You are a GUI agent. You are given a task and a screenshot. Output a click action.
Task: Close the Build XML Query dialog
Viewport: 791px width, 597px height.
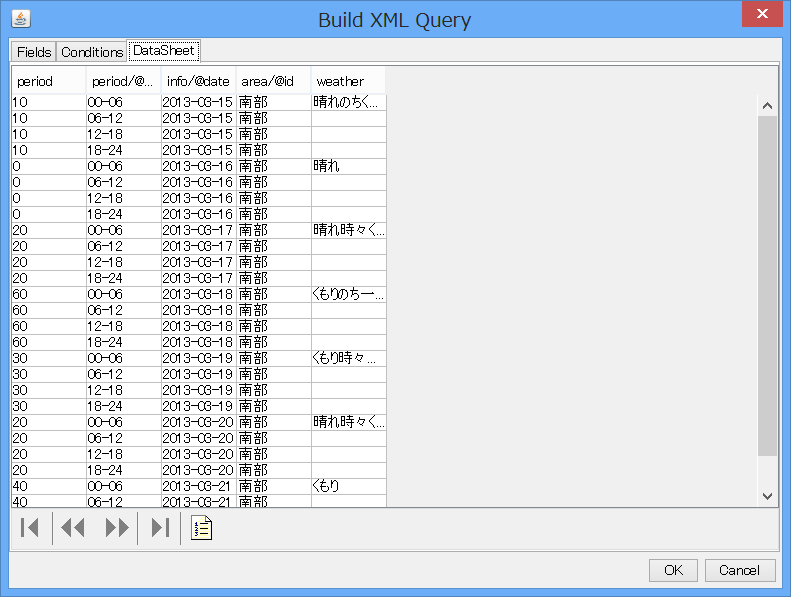[x=763, y=14]
